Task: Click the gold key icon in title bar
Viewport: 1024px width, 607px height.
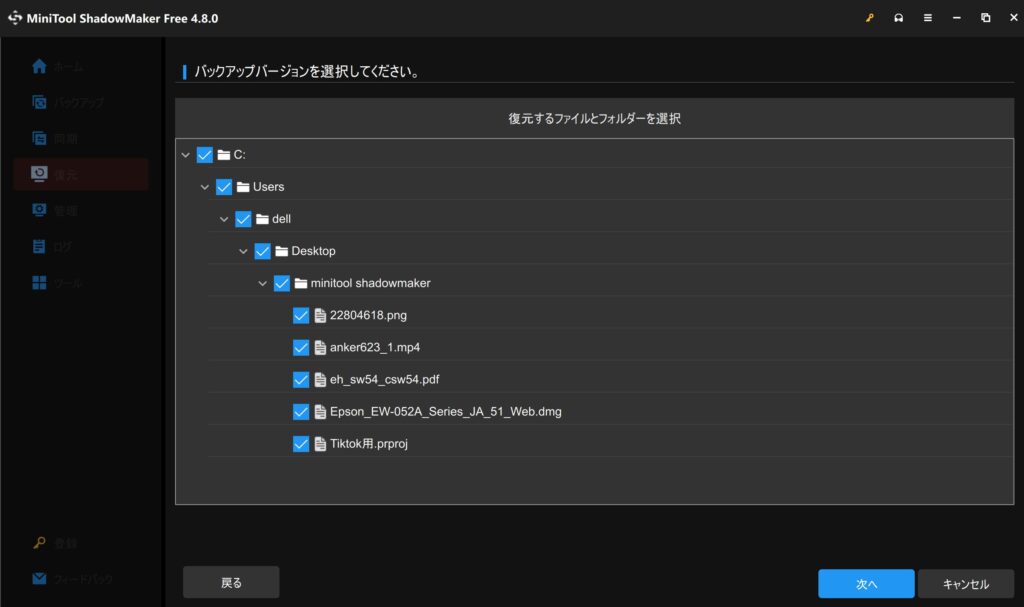Action: [870, 18]
